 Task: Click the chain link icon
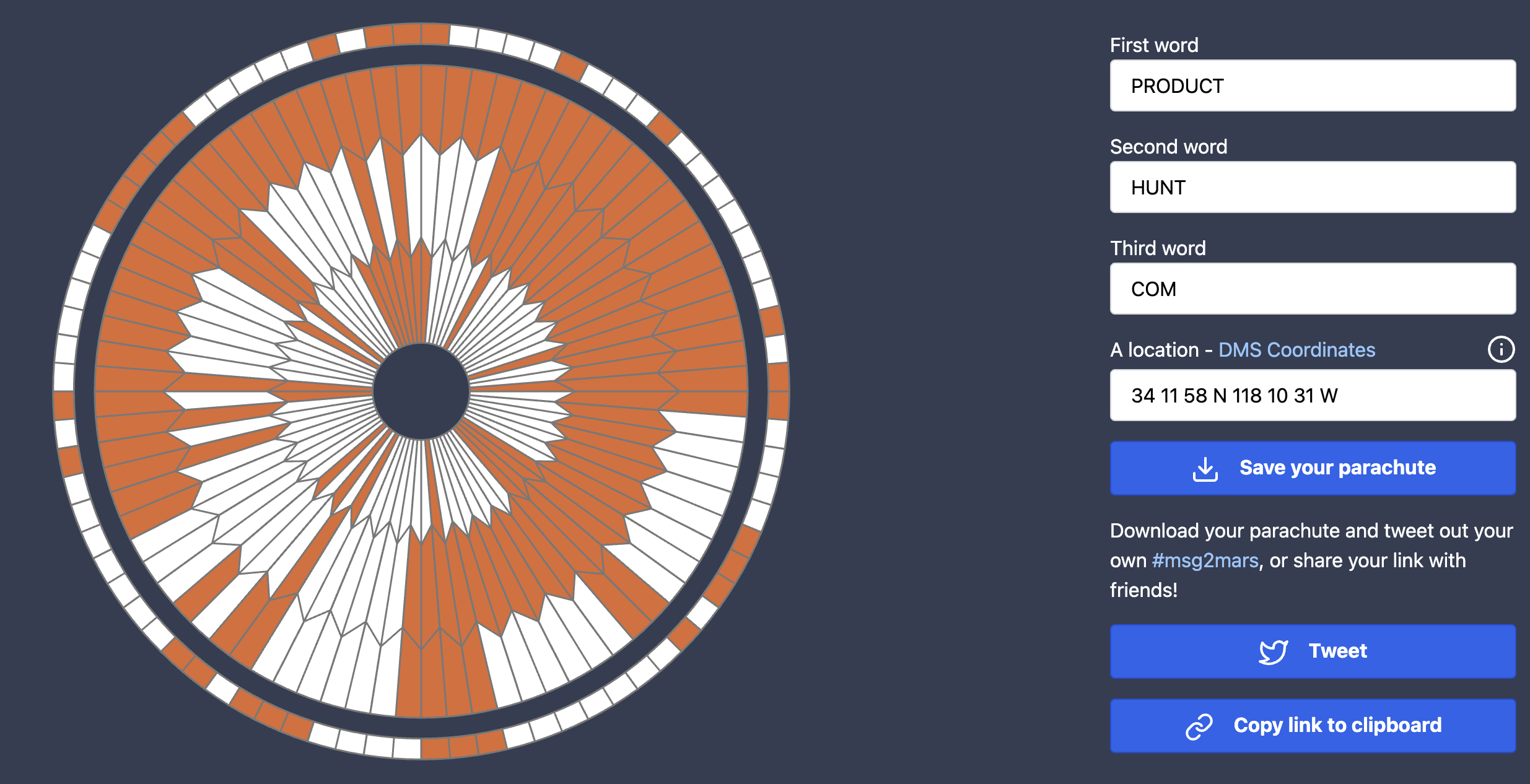[x=1199, y=726]
